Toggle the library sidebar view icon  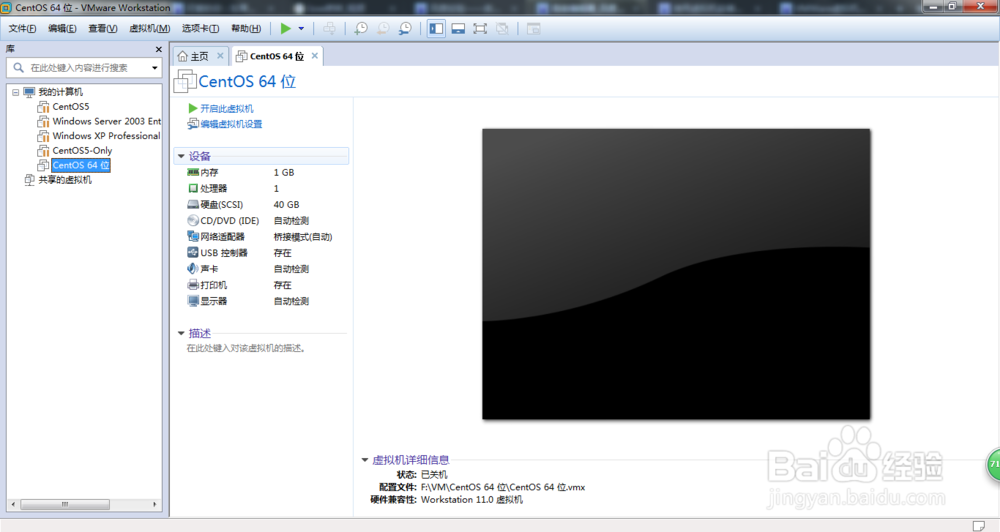(436, 28)
